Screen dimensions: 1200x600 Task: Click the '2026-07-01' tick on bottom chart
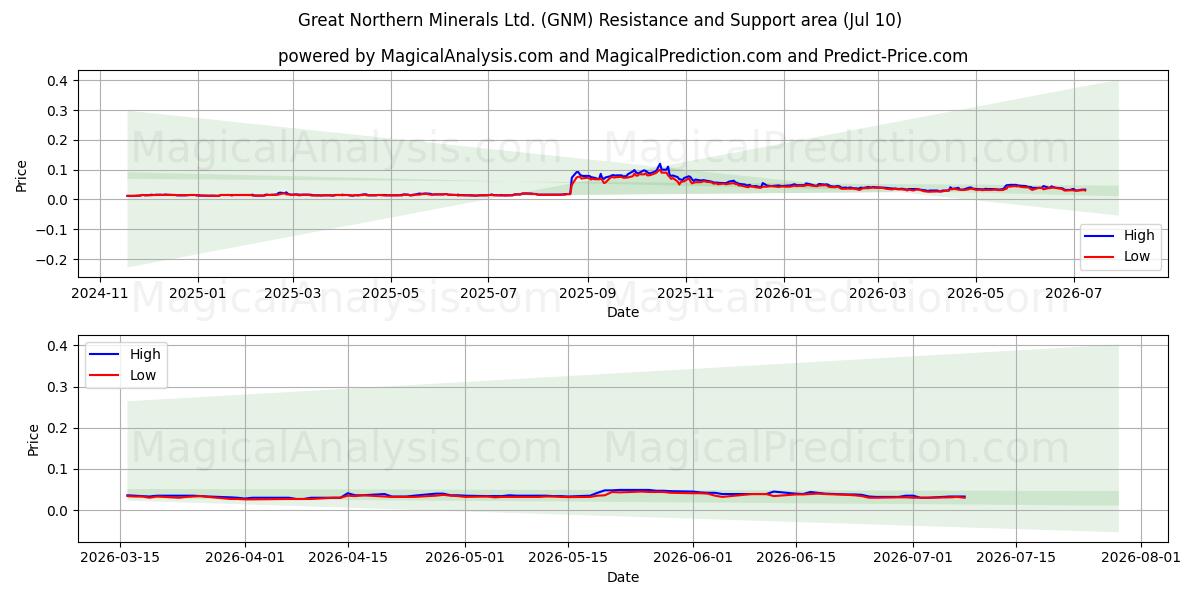click(913, 559)
